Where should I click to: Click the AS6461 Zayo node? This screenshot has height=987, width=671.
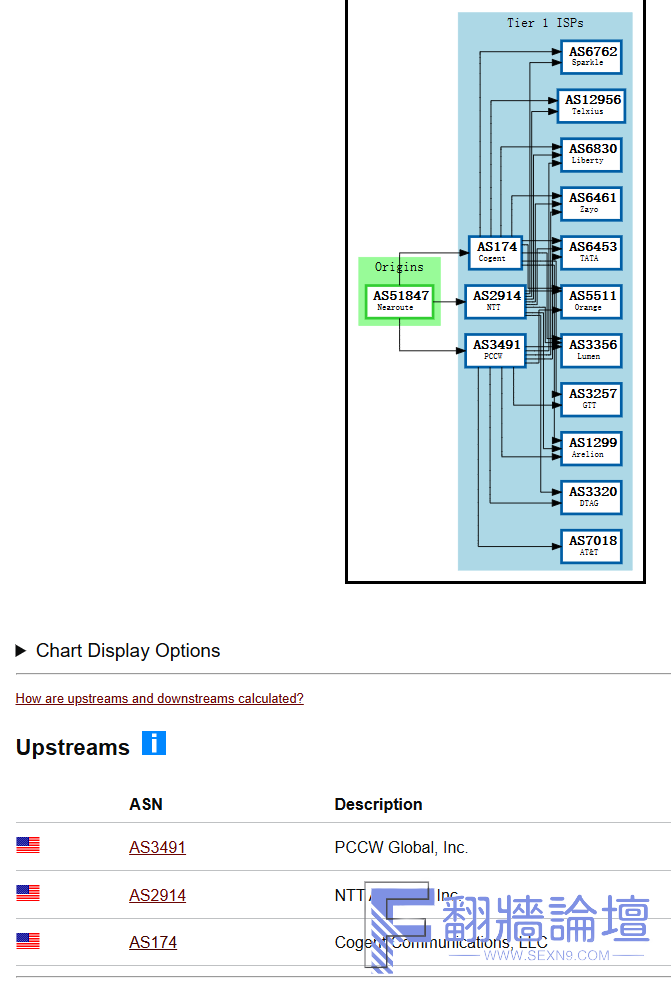(x=592, y=203)
